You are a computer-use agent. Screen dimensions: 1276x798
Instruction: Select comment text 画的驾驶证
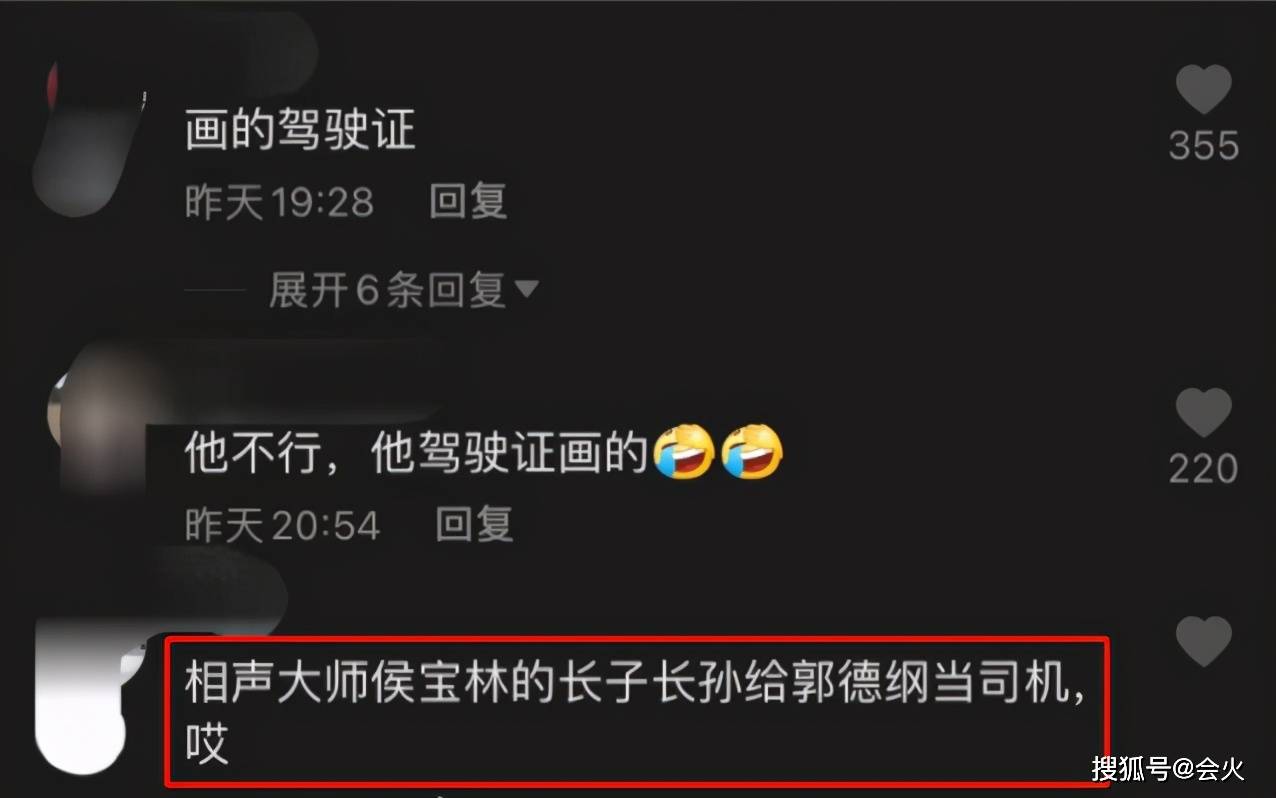pos(300,131)
